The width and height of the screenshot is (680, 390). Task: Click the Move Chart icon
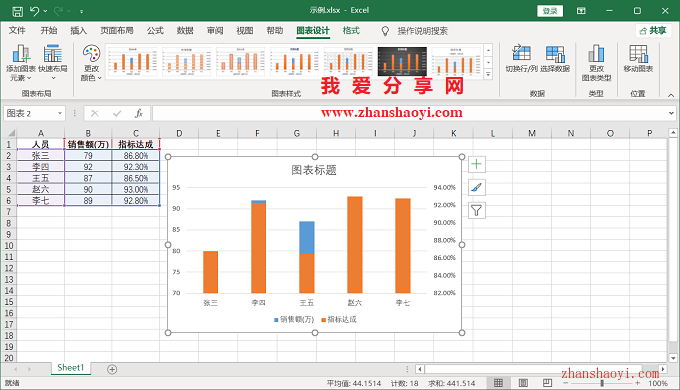pyautogui.click(x=638, y=53)
